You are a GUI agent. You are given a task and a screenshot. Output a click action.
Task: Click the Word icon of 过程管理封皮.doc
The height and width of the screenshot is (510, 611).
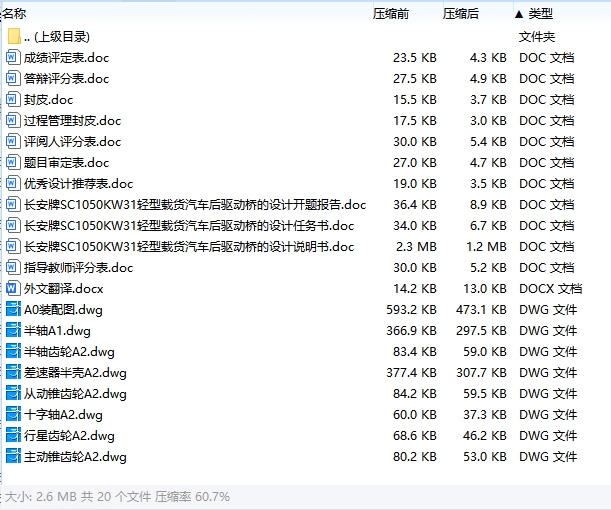tap(12, 120)
